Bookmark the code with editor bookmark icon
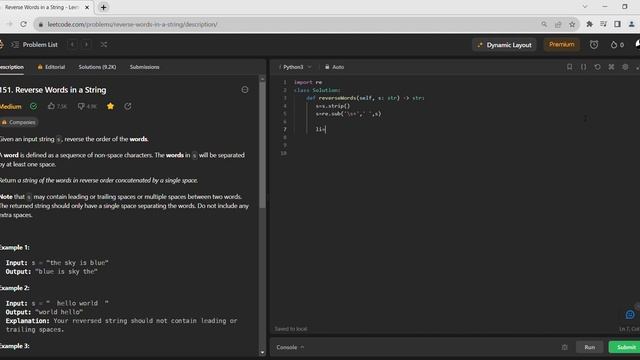Viewport: 640px width, 360px height. tap(569, 67)
